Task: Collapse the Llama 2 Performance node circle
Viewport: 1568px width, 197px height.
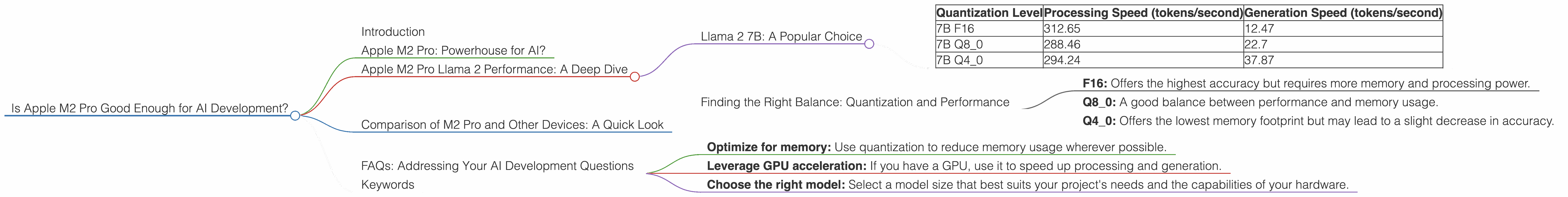Action: coord(635,77)
